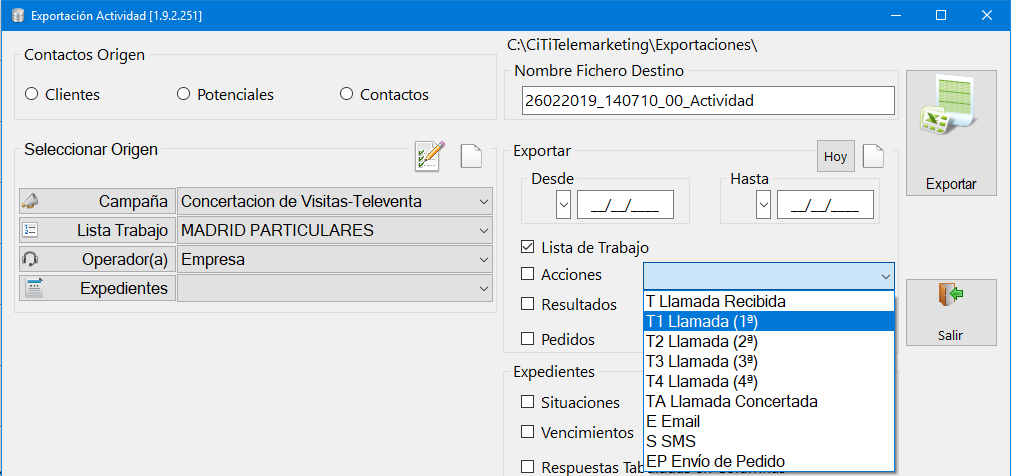Screen dimensions: 1011x476
Task: Select TA Llamada Concertada option
Action: click(769, 401)
